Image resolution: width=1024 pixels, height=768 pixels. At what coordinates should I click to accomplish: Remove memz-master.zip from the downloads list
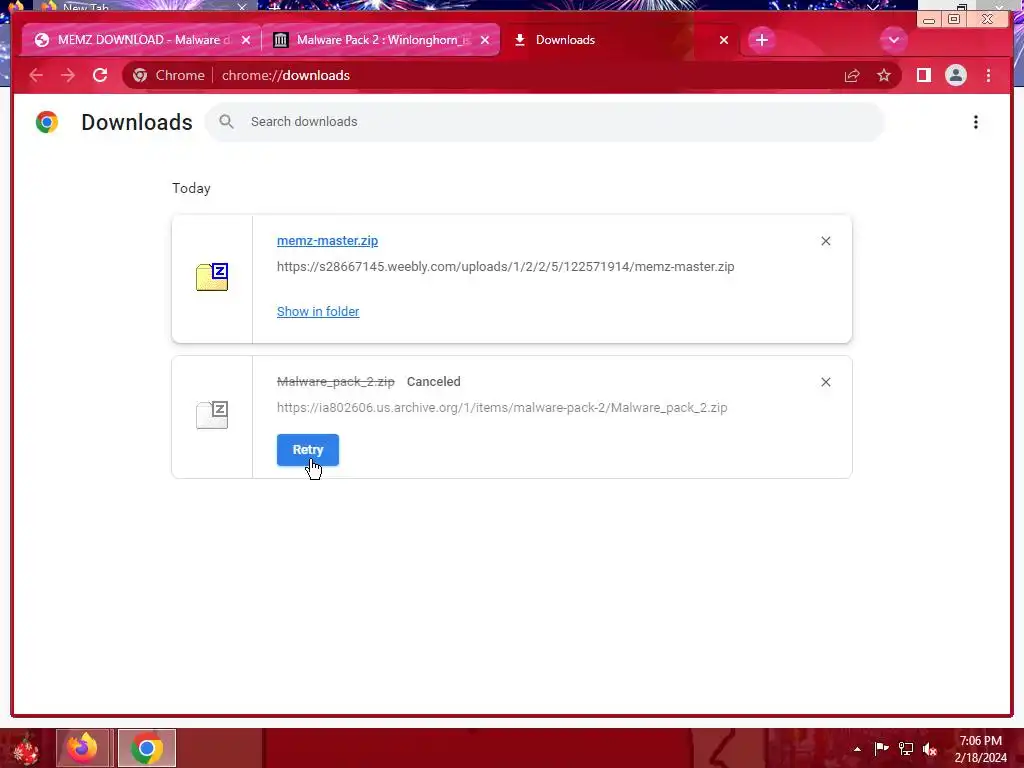pos(825,241)
